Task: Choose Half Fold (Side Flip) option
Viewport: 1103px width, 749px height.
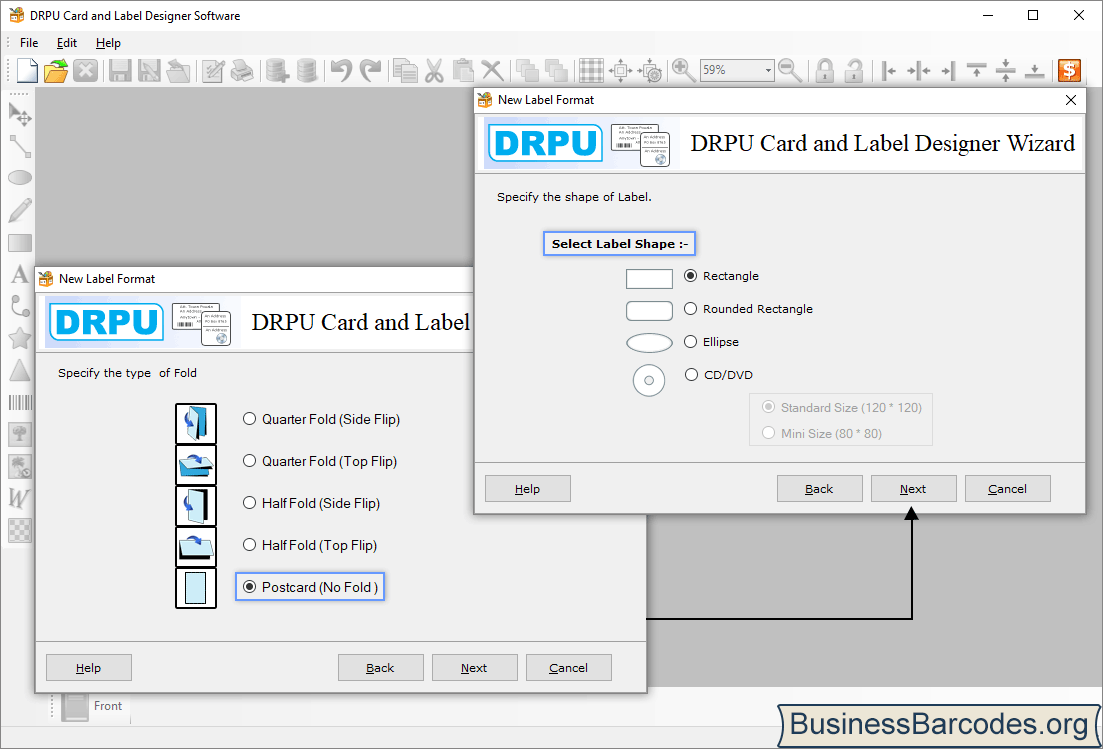Action: pyautogui.click(x=249, y=503)
